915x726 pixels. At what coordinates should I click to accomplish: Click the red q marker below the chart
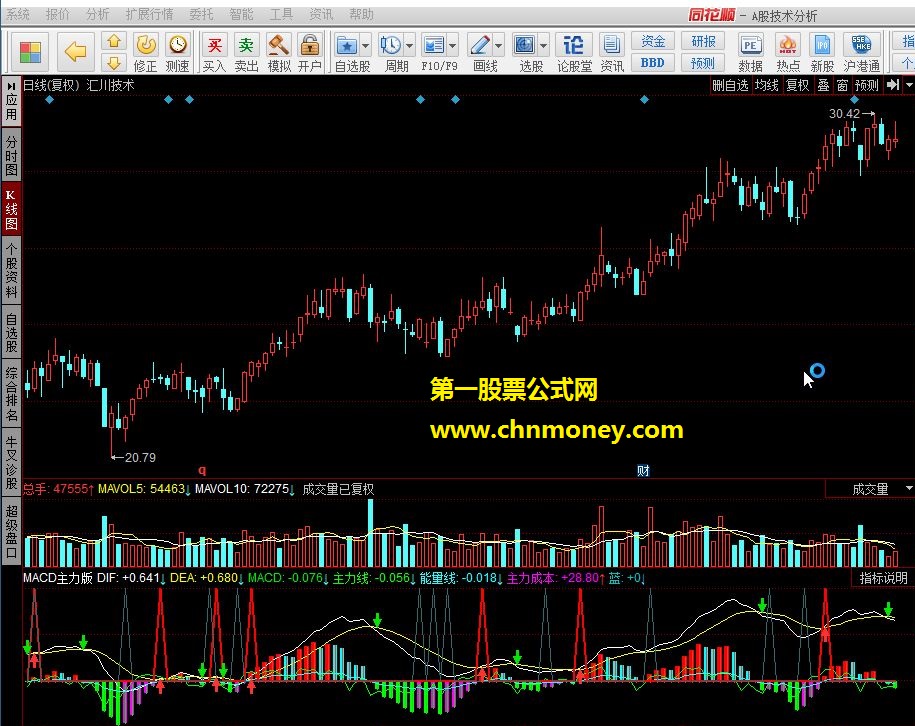click(x=202, y=470)
